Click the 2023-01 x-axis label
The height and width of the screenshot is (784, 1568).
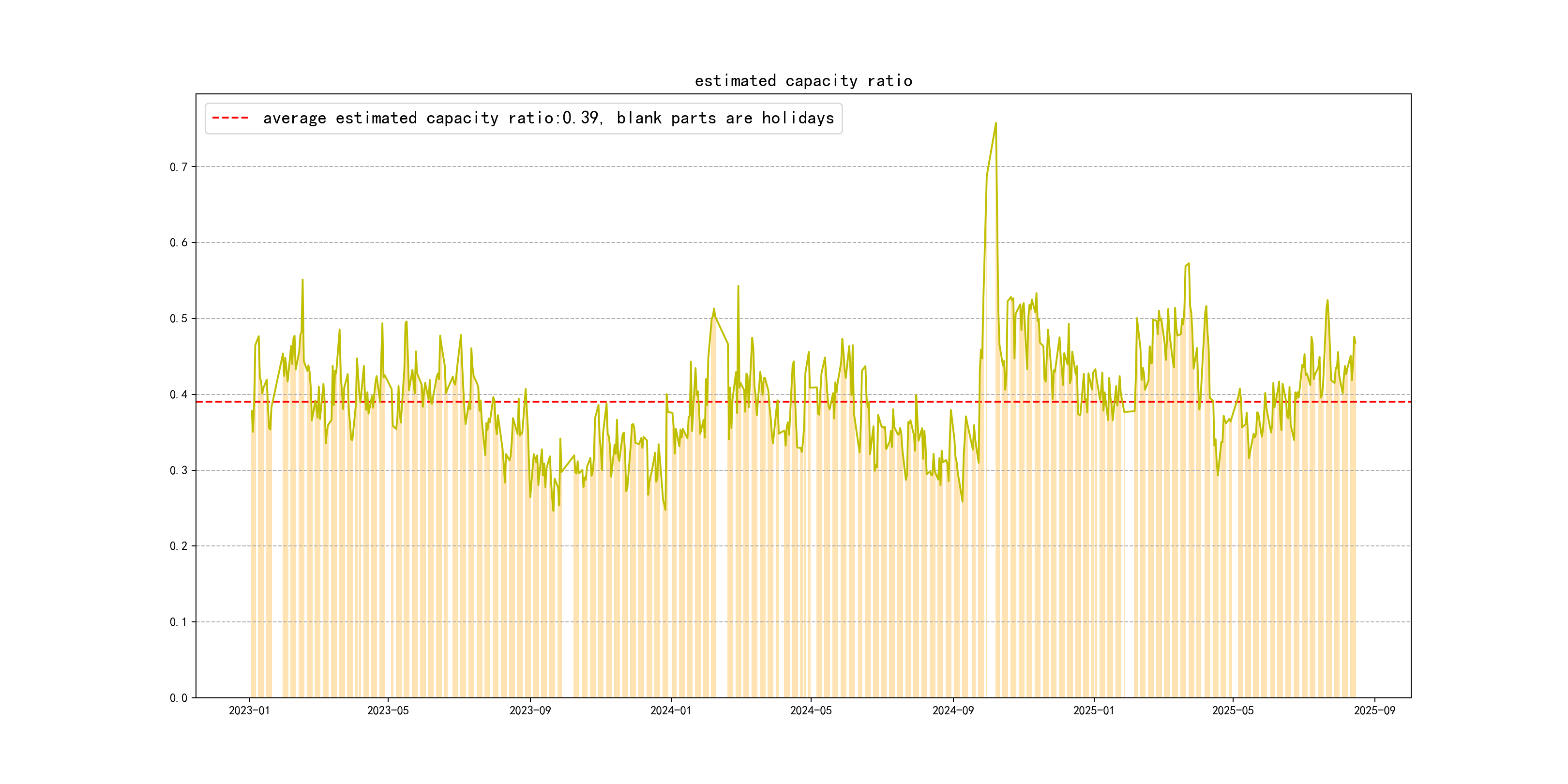[249, 711]
